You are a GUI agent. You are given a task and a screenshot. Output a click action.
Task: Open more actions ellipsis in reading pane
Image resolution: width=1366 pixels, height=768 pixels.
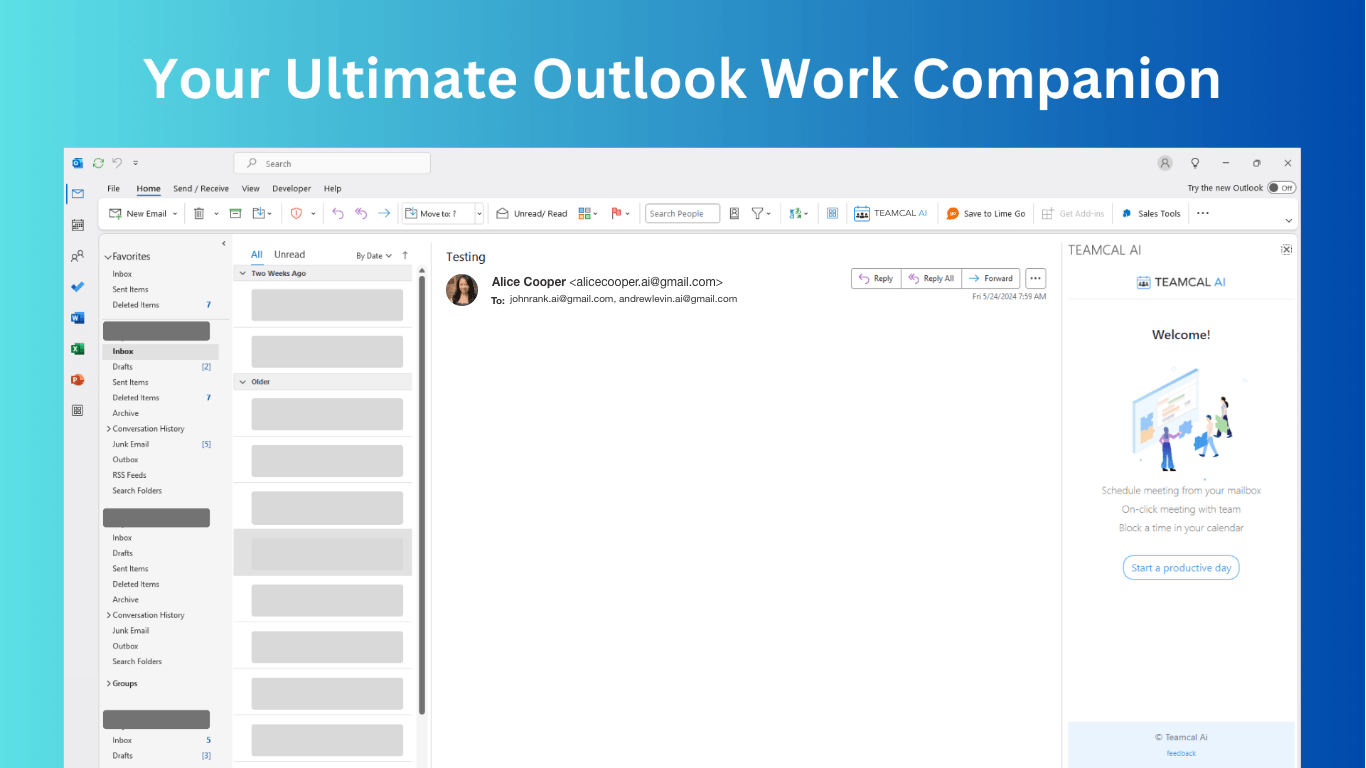1036,279
